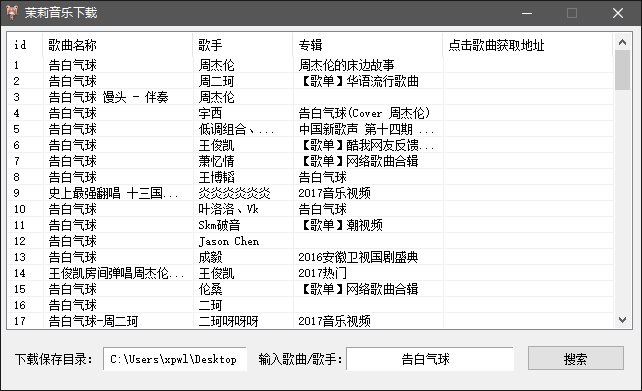Screen dimensions: 642x391
Task: Click id cell 12
Action: pos(20,241)
